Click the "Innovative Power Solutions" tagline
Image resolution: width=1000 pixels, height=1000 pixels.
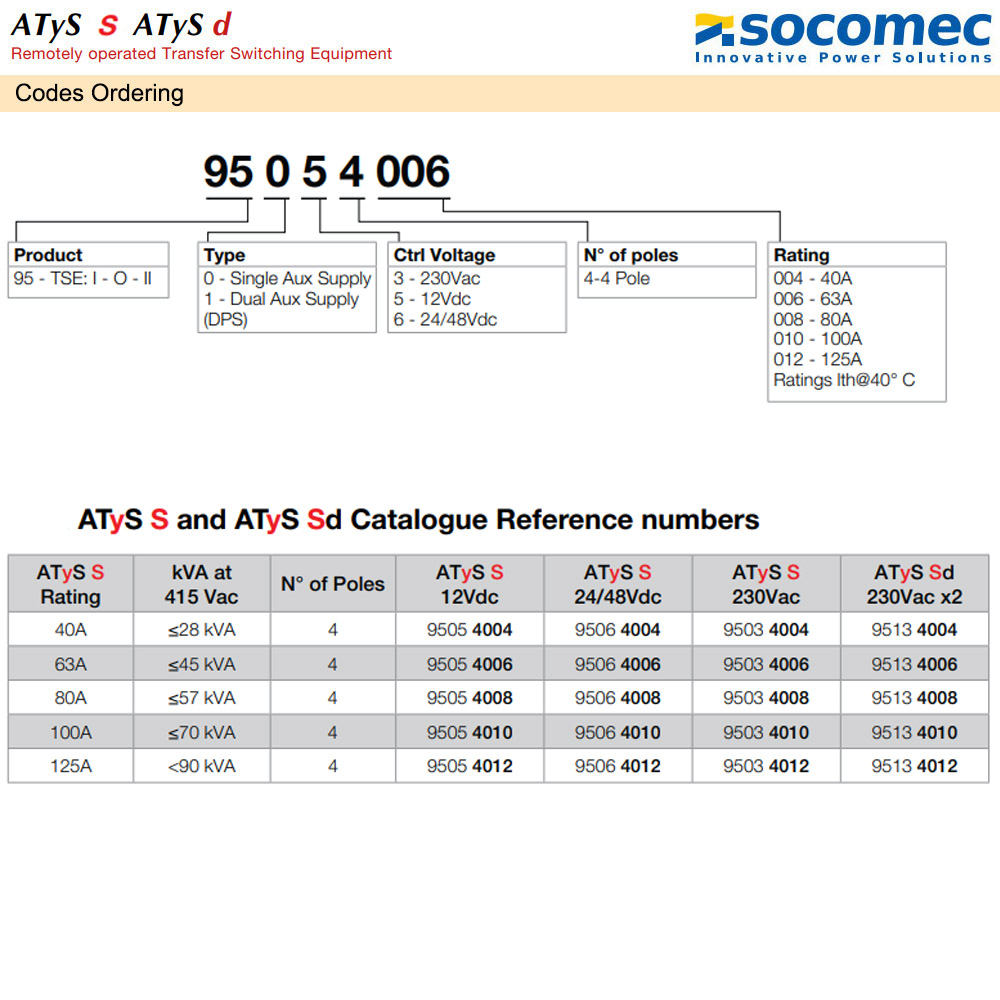(x=843, y=57)
